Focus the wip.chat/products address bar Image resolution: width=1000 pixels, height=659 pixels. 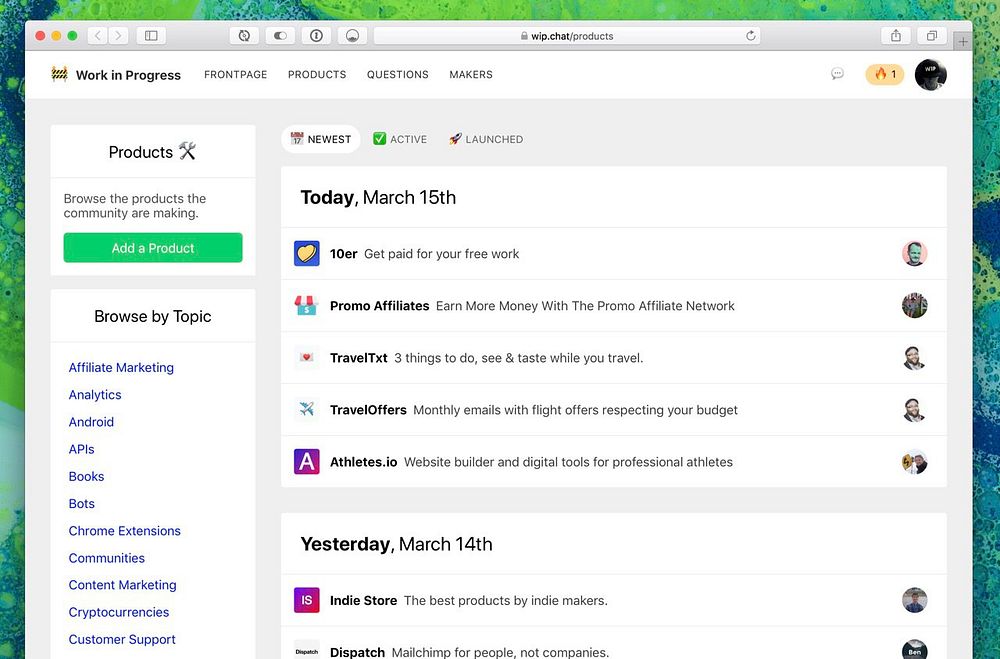point(566,36)
